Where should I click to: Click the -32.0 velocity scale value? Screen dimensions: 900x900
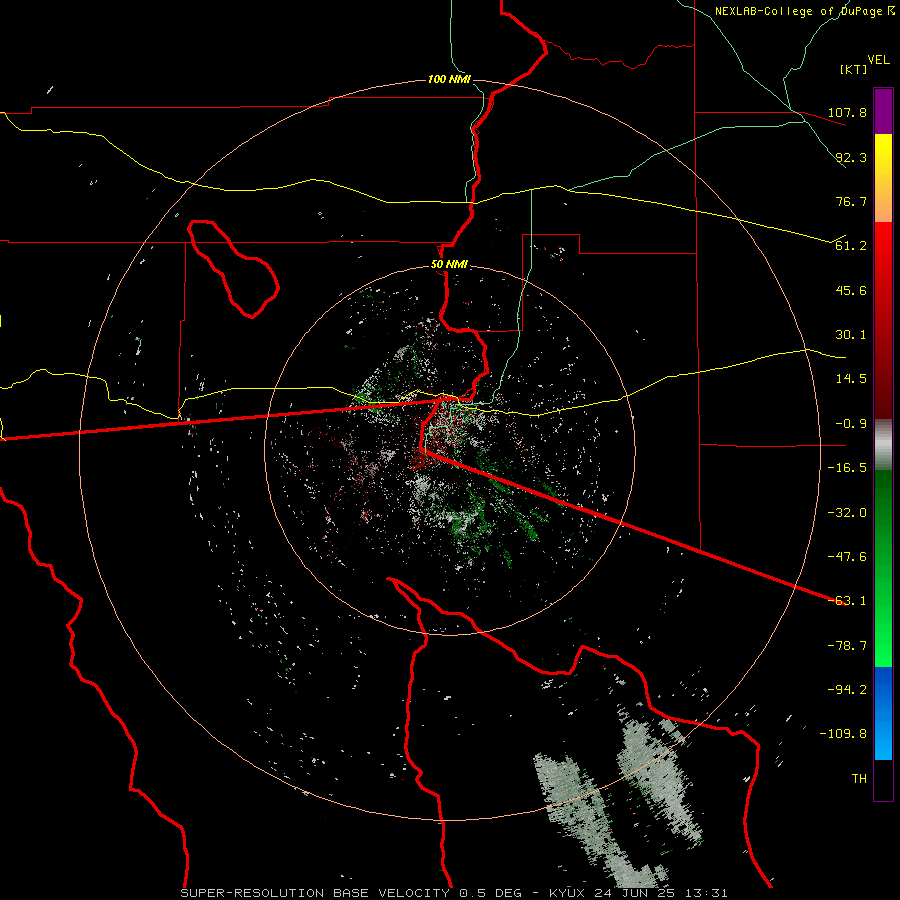(847, 513)
